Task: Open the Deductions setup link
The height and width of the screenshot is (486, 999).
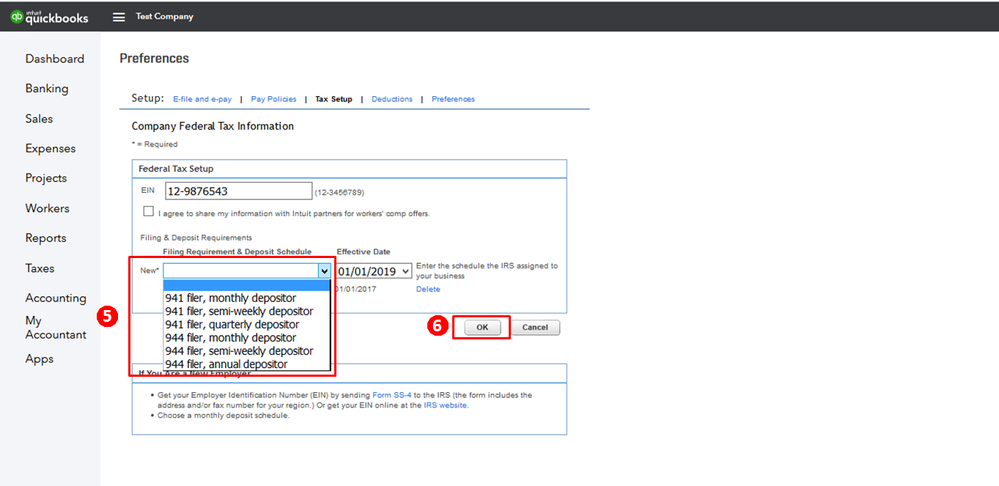Action: point(392,99)
